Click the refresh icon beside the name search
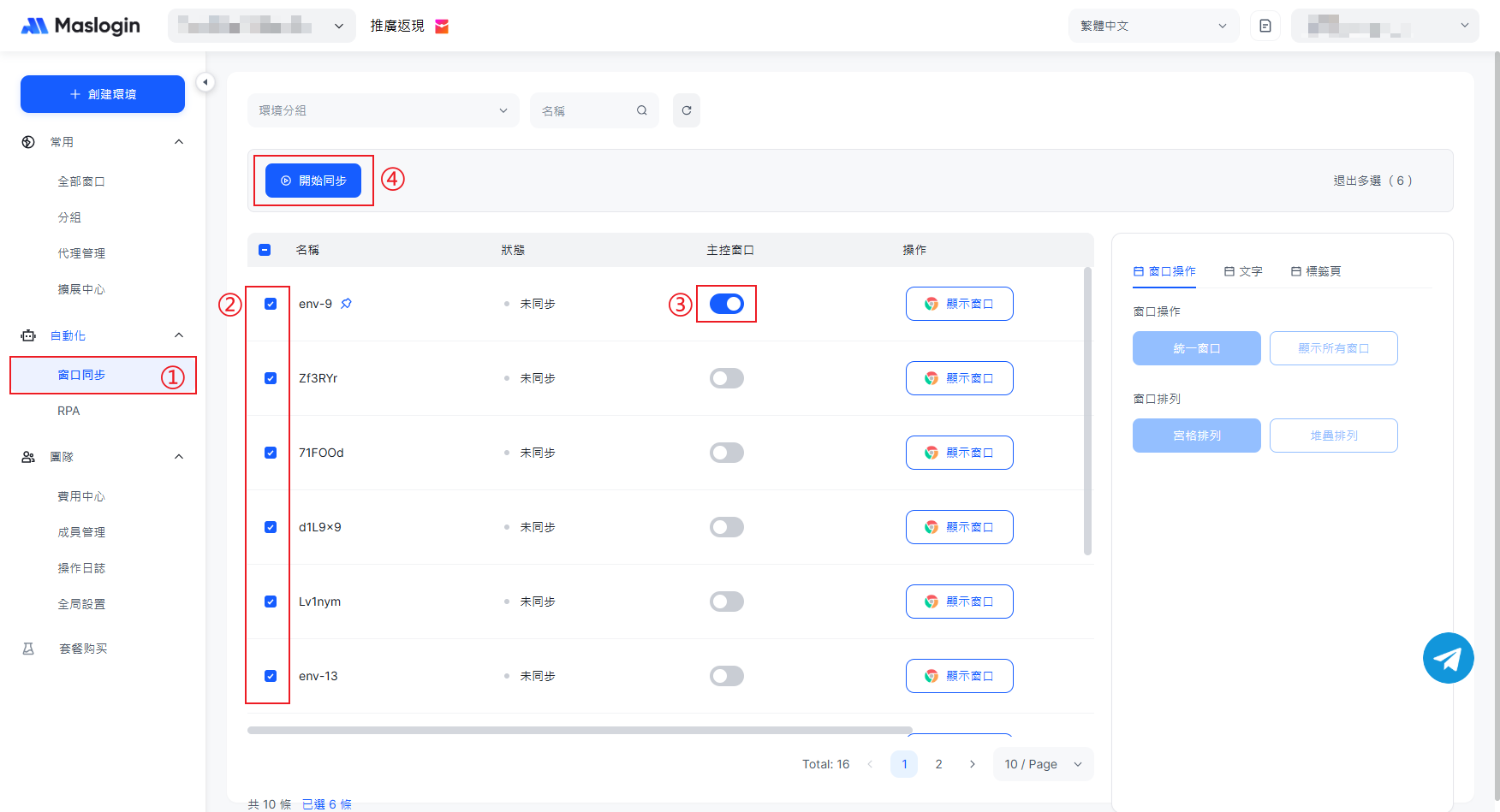1500x812 pixels. tap(686, 110)
